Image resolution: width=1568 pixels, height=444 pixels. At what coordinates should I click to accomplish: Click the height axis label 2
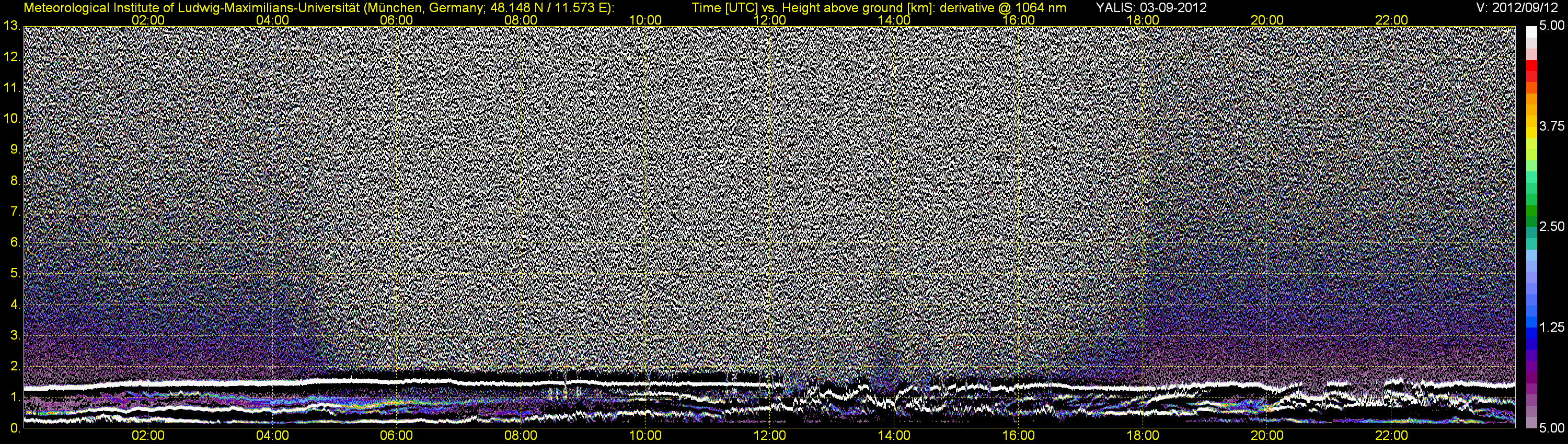click(x=15, y=366)
